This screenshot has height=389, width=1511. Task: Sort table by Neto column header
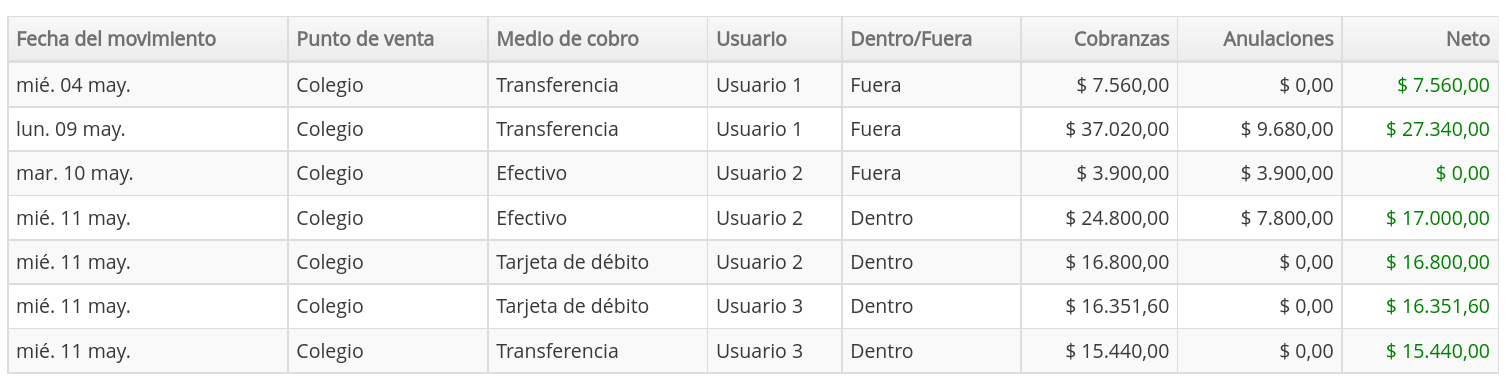pyautogui.click(x=1420, y=39)
